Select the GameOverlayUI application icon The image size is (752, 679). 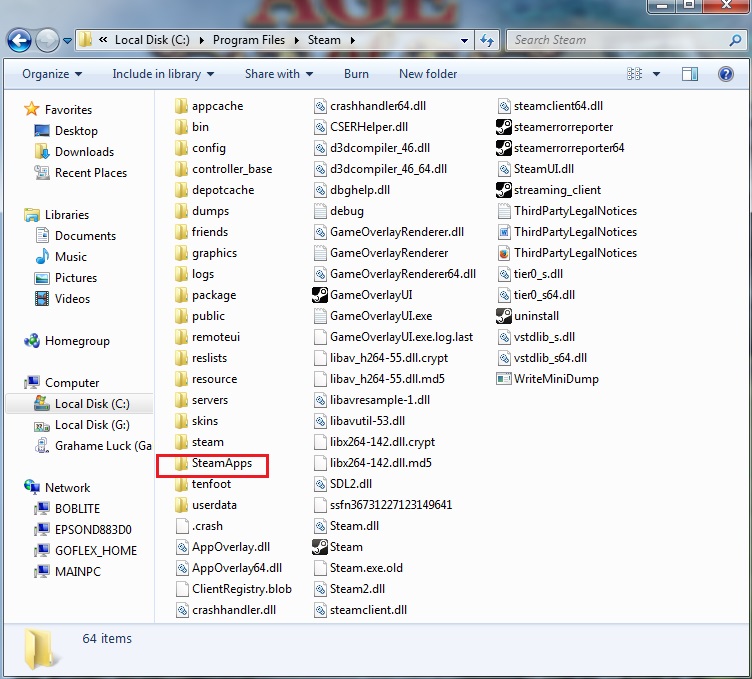pos(319,295)
